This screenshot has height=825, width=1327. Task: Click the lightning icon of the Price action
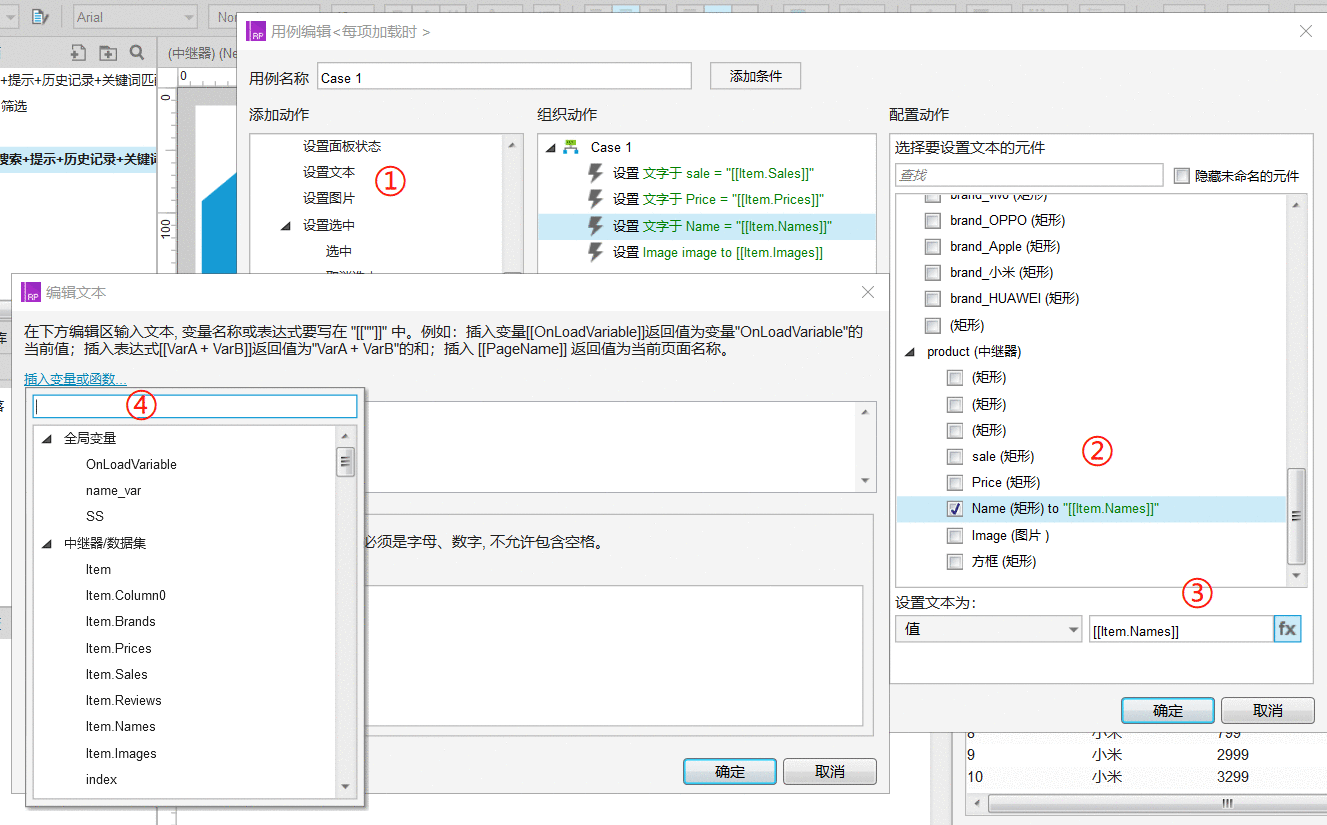595,199
